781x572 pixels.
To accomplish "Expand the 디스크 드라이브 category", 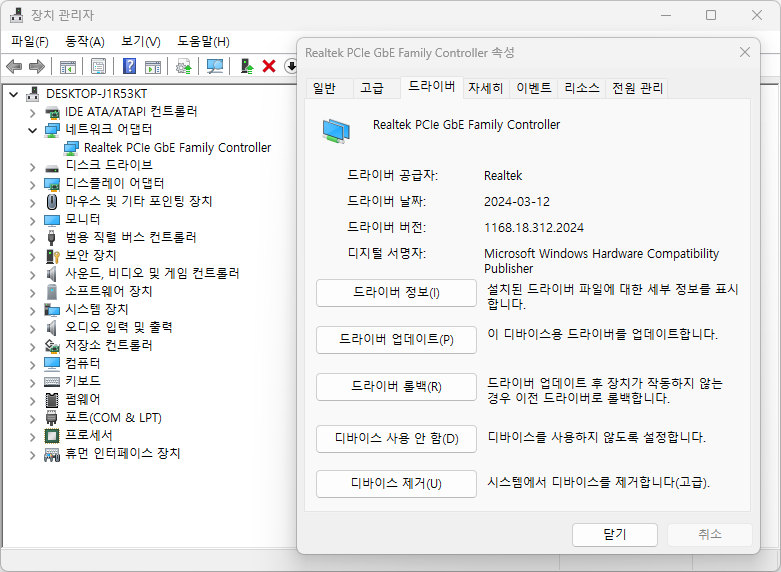I will 32,167.
